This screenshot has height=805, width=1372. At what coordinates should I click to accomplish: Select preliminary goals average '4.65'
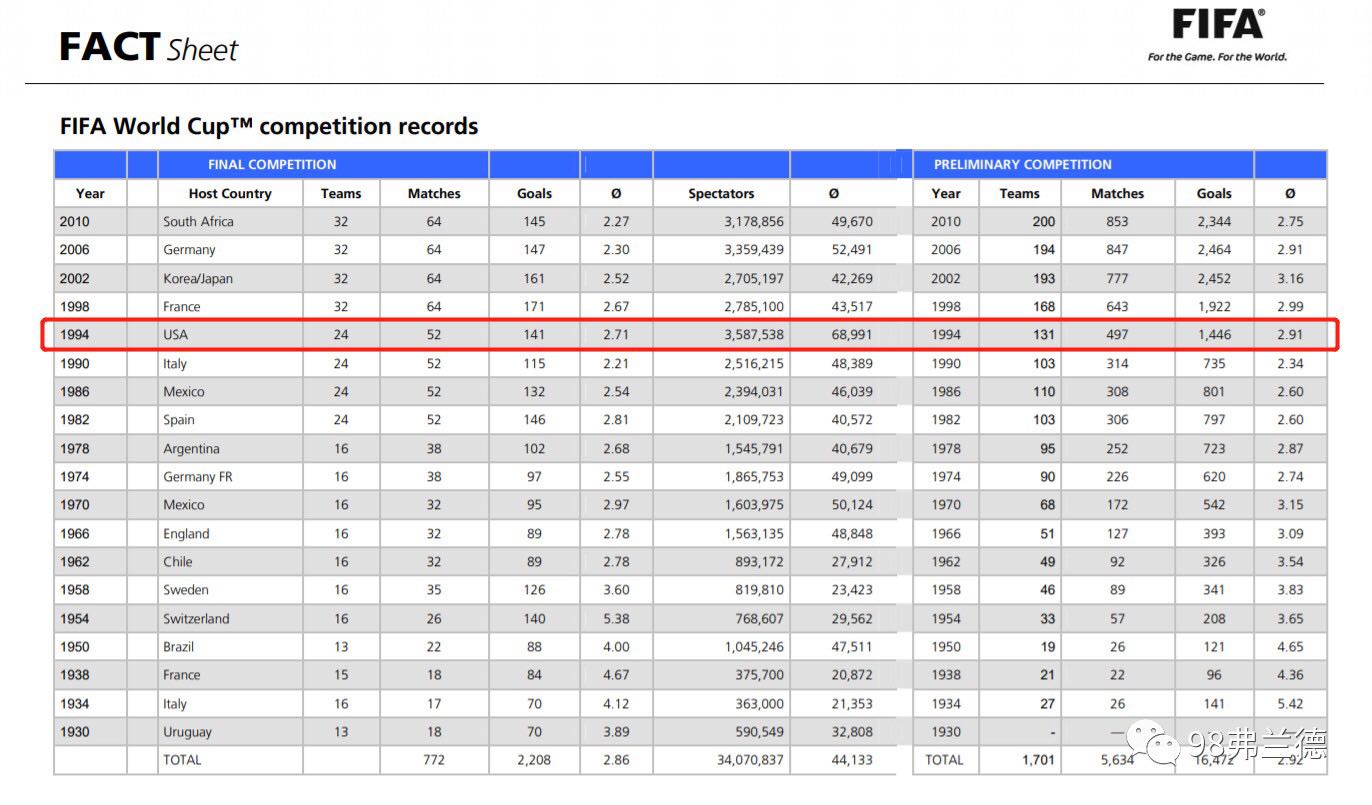[x=1290, y=647]
